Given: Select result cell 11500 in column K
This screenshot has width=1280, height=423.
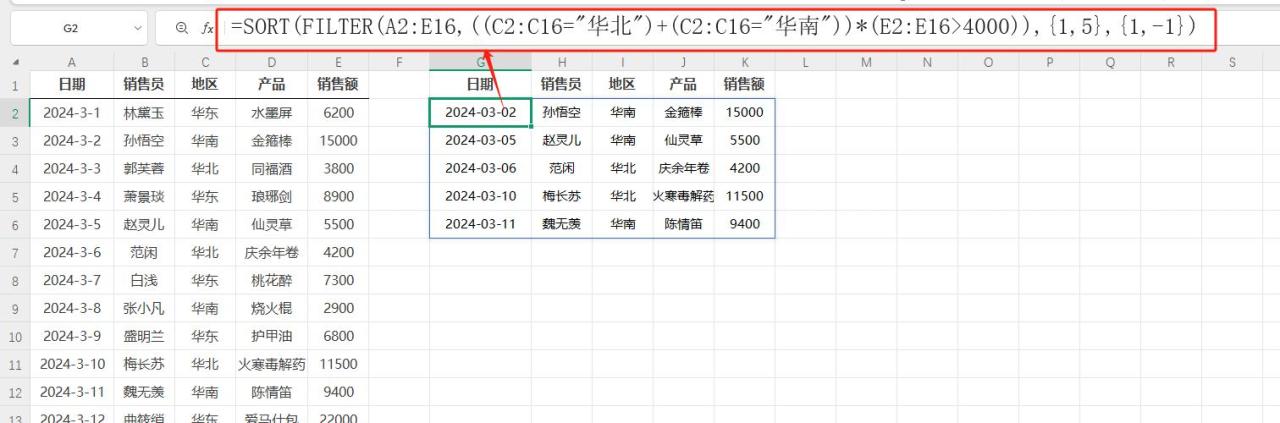Looking at the screenshot, I should 744,197.
